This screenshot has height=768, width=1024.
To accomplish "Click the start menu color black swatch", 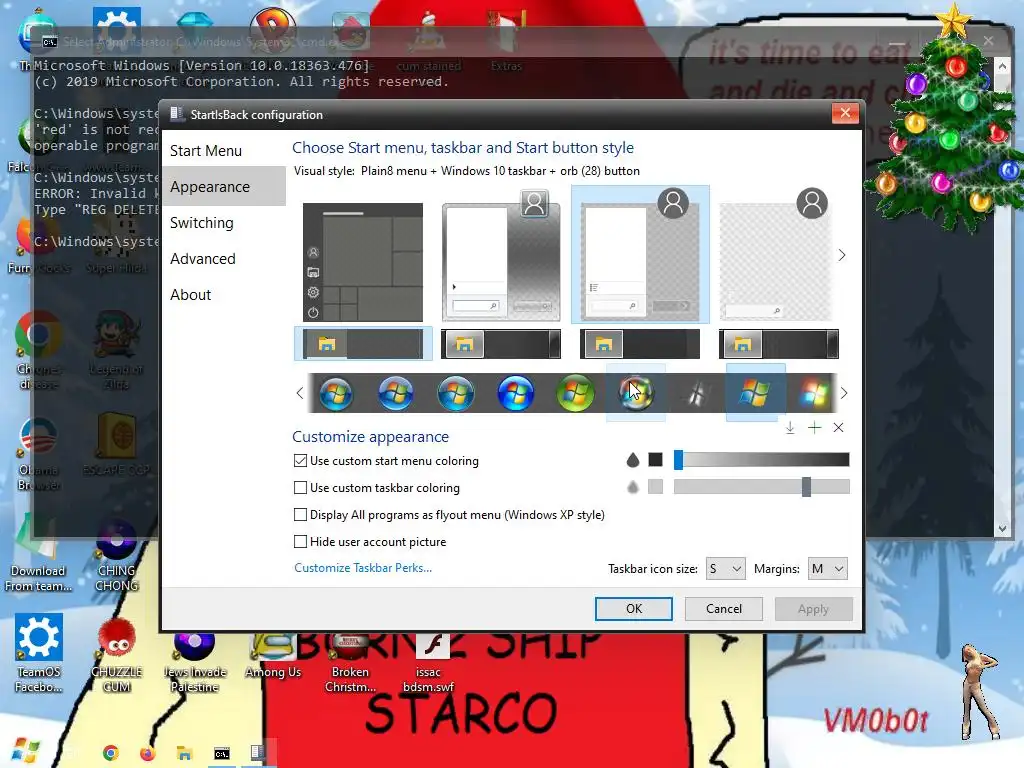I will [x=656, y=460].
